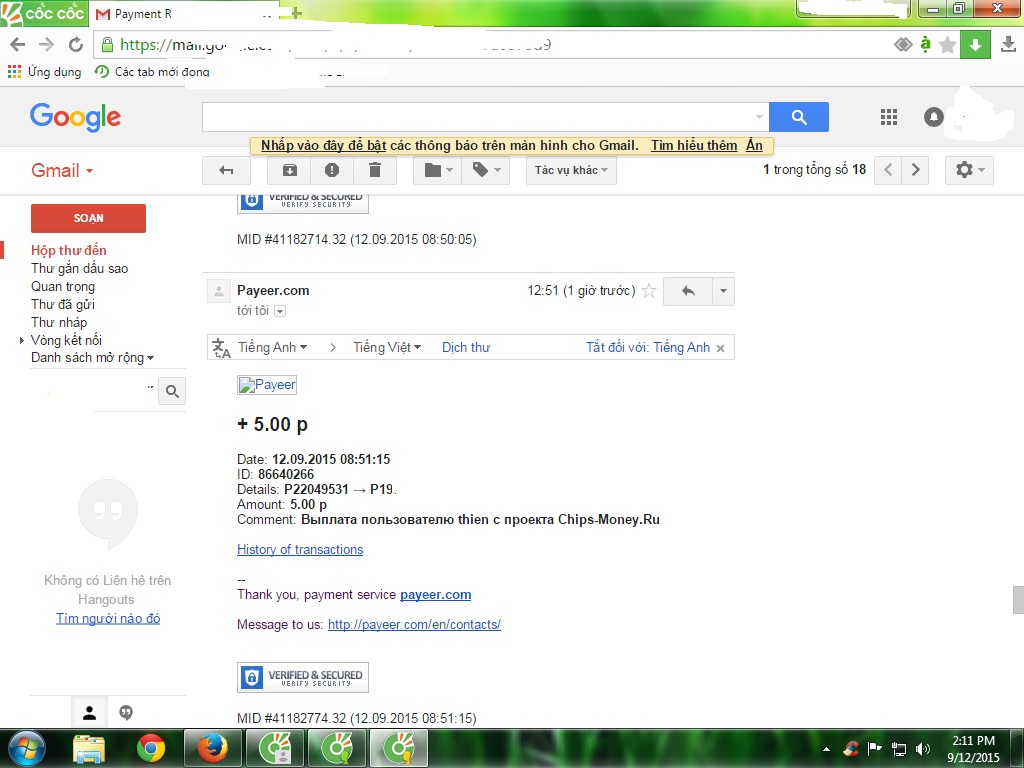Show details arrow next to tới tôi
This screenshot has height=768, width=1024.
(280, 311)
